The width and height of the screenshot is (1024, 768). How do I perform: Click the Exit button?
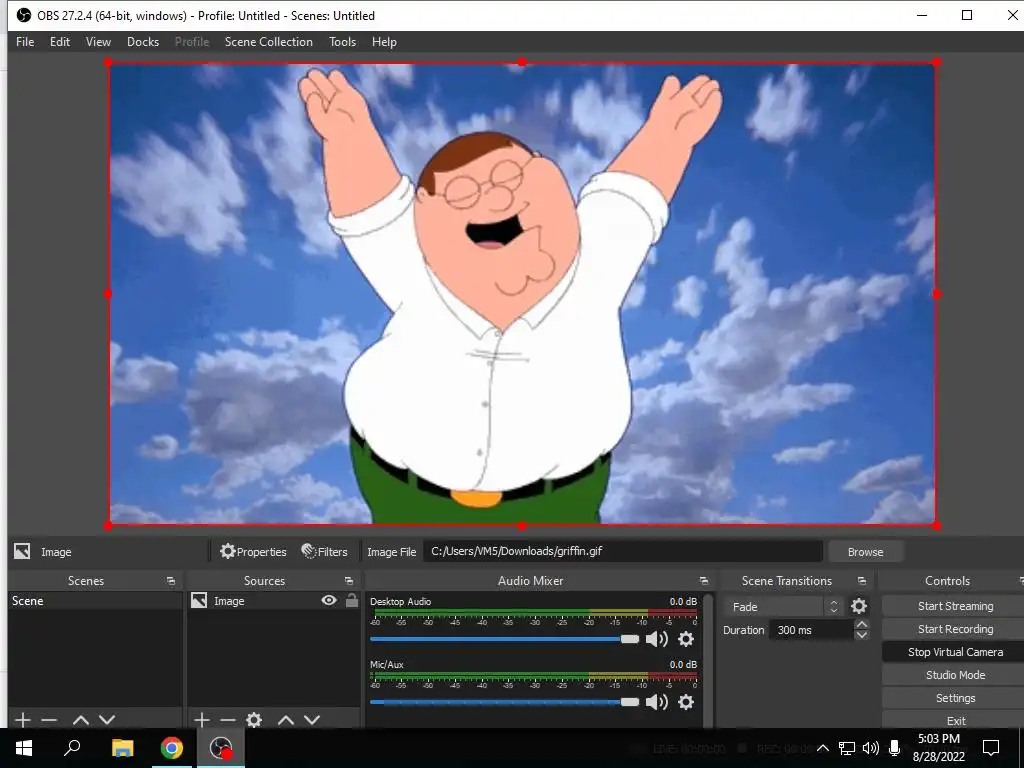(x=955, y=720)
